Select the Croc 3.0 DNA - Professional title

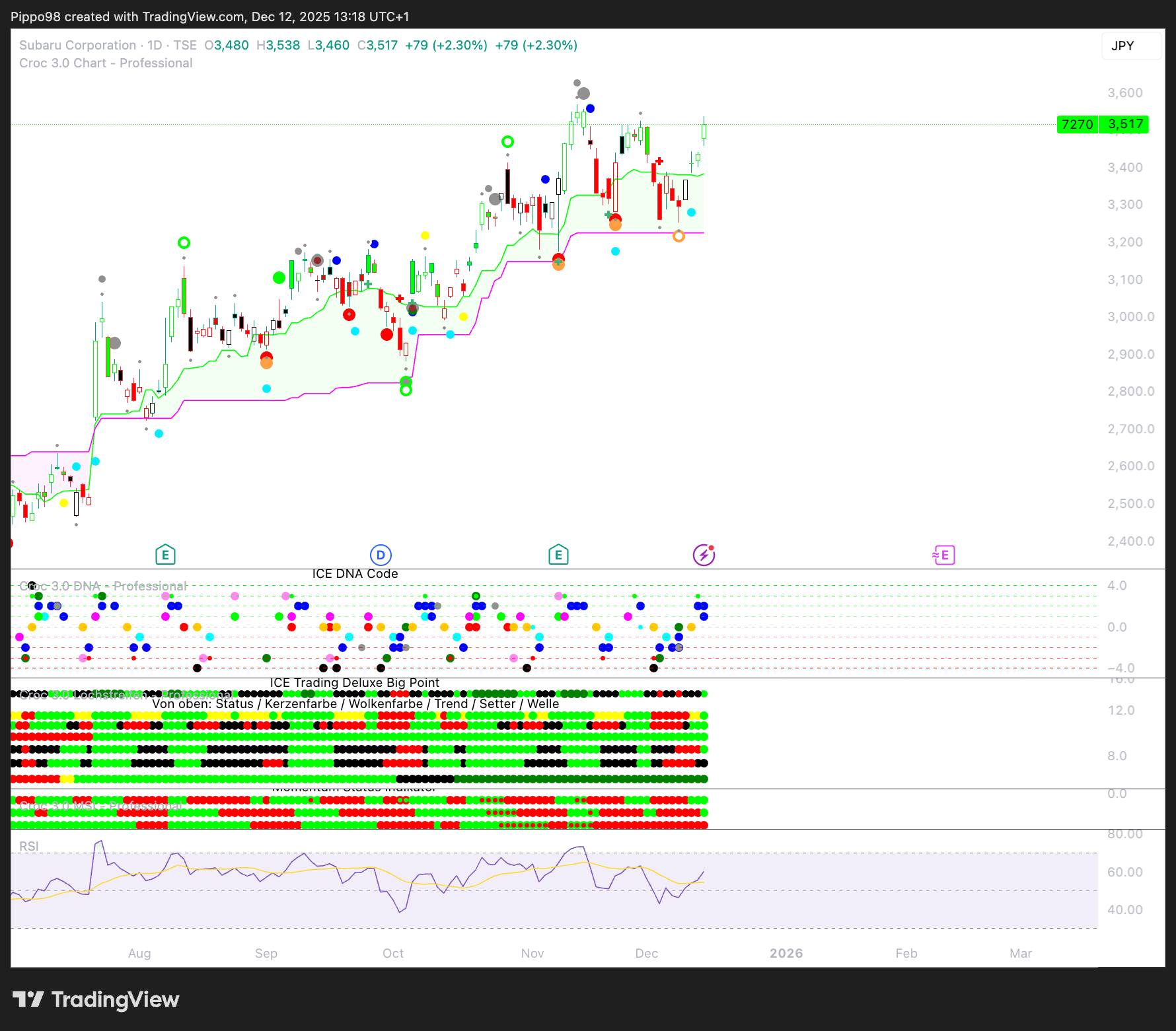tap(102, 586)
